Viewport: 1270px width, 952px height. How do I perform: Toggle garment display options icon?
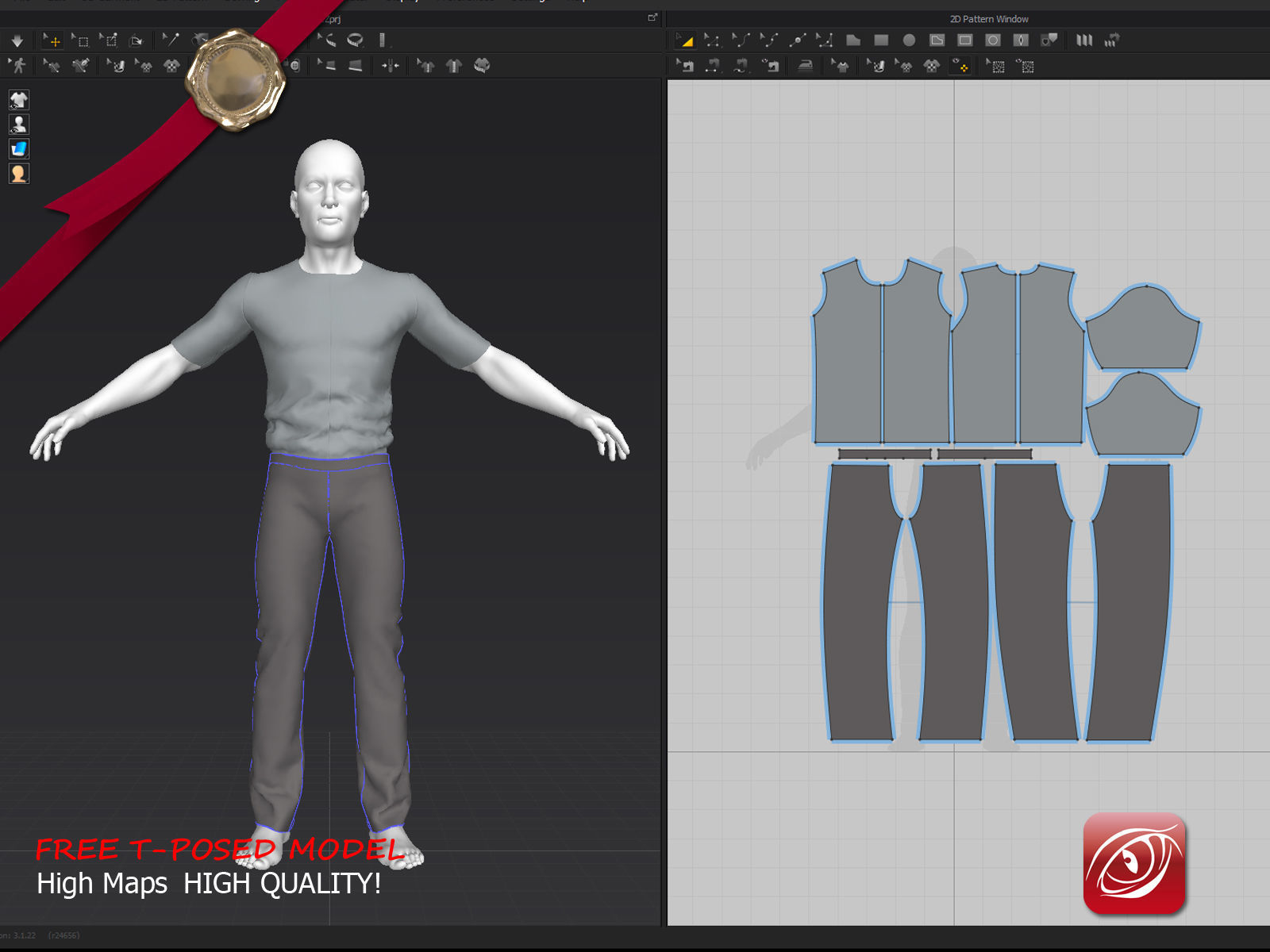tap(19, 99)
